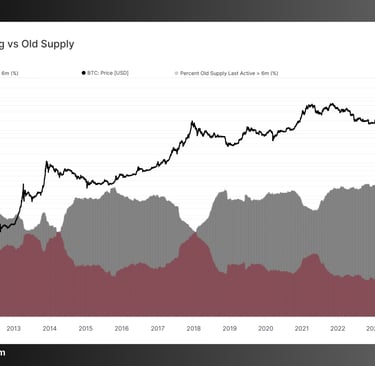Image resolution: width=375 pixels, height=366 pixels.
Task: Select the 2022 label on the time axis
Action: 337,329
